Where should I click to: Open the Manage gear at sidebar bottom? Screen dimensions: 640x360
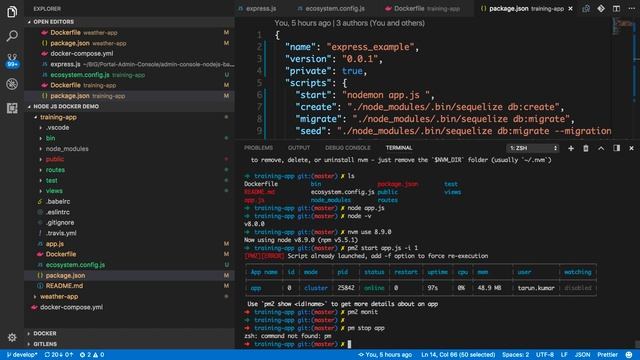pos(12,337)
